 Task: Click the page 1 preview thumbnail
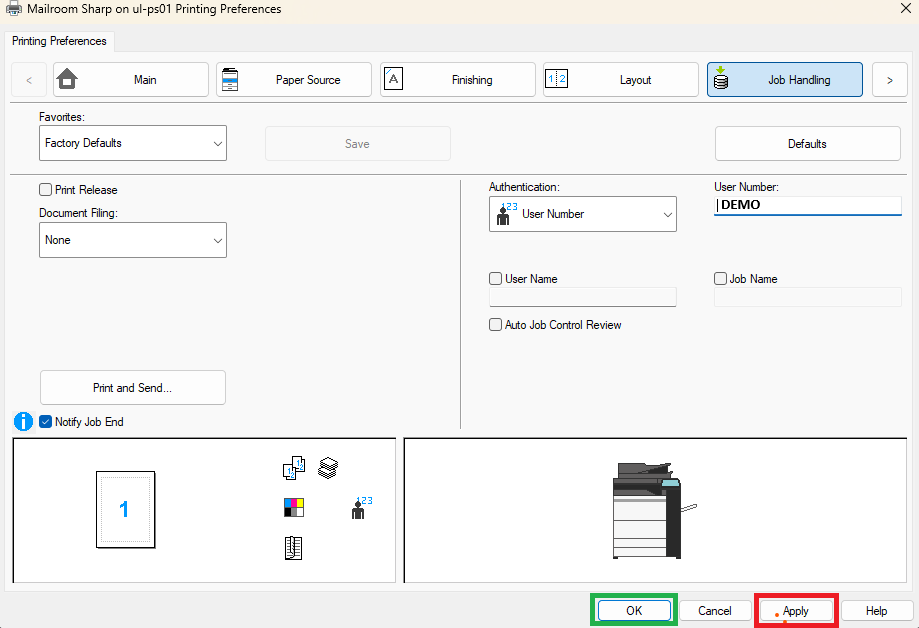tap(125, 510)
